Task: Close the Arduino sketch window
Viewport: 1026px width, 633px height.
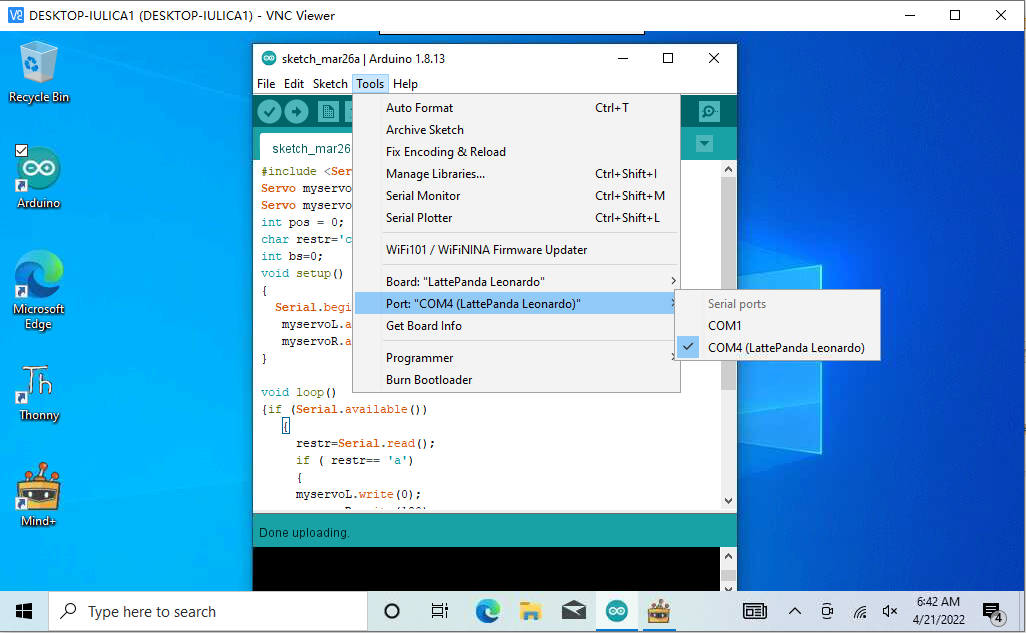Action: click(714, 58)
